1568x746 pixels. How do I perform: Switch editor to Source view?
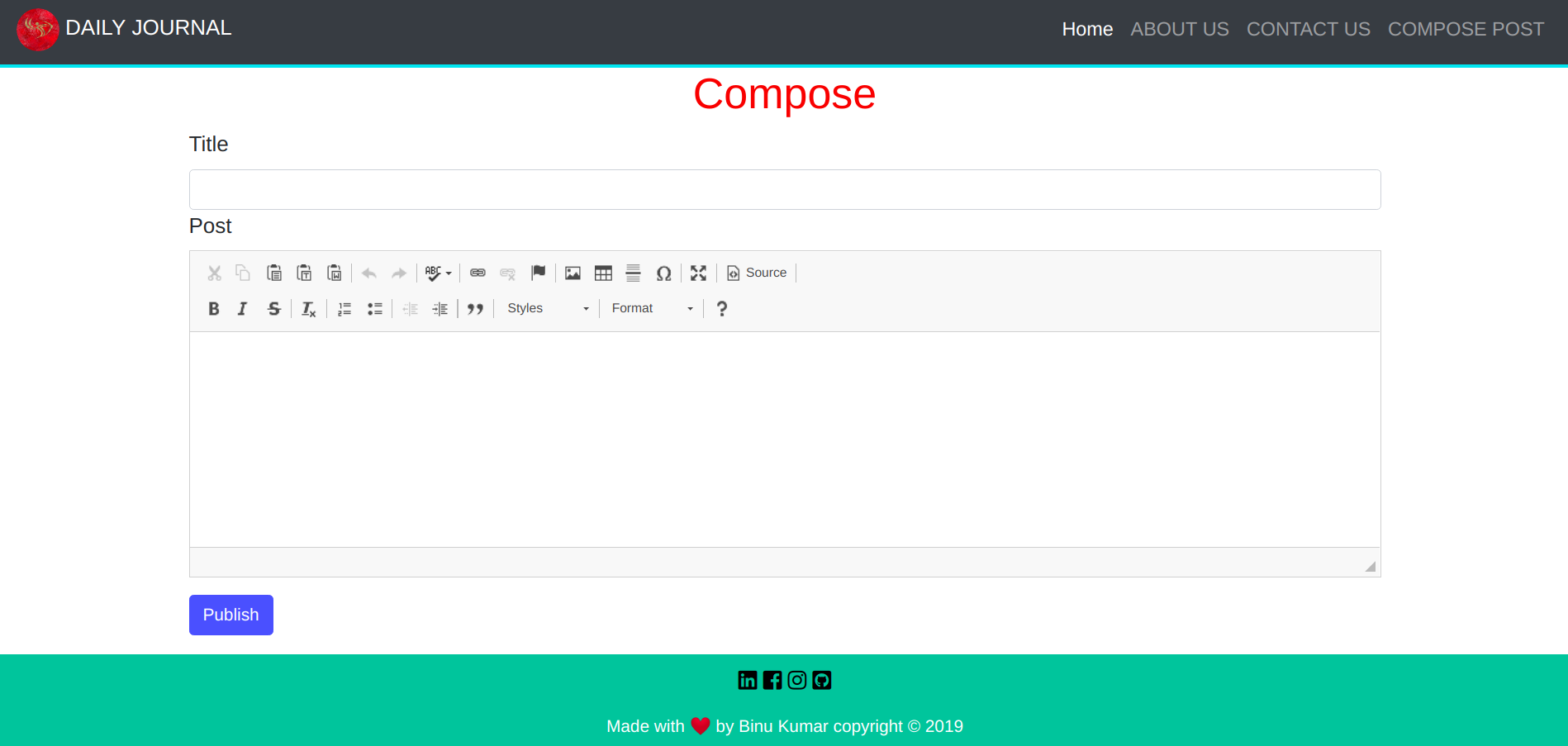click(x=757, y=273)
